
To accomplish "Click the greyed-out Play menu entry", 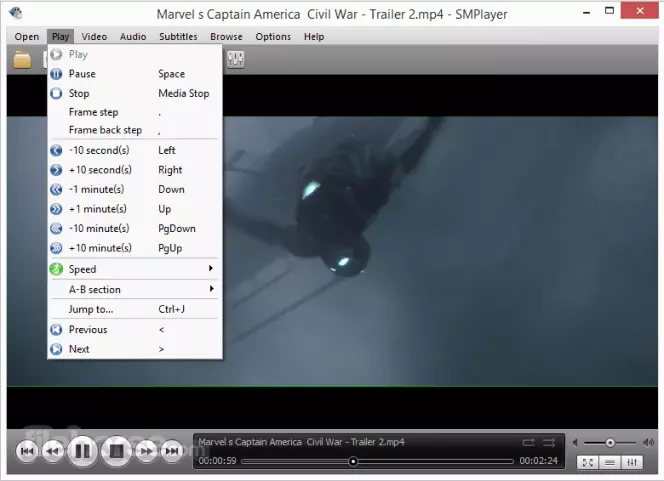I will (x=135, y=54).
